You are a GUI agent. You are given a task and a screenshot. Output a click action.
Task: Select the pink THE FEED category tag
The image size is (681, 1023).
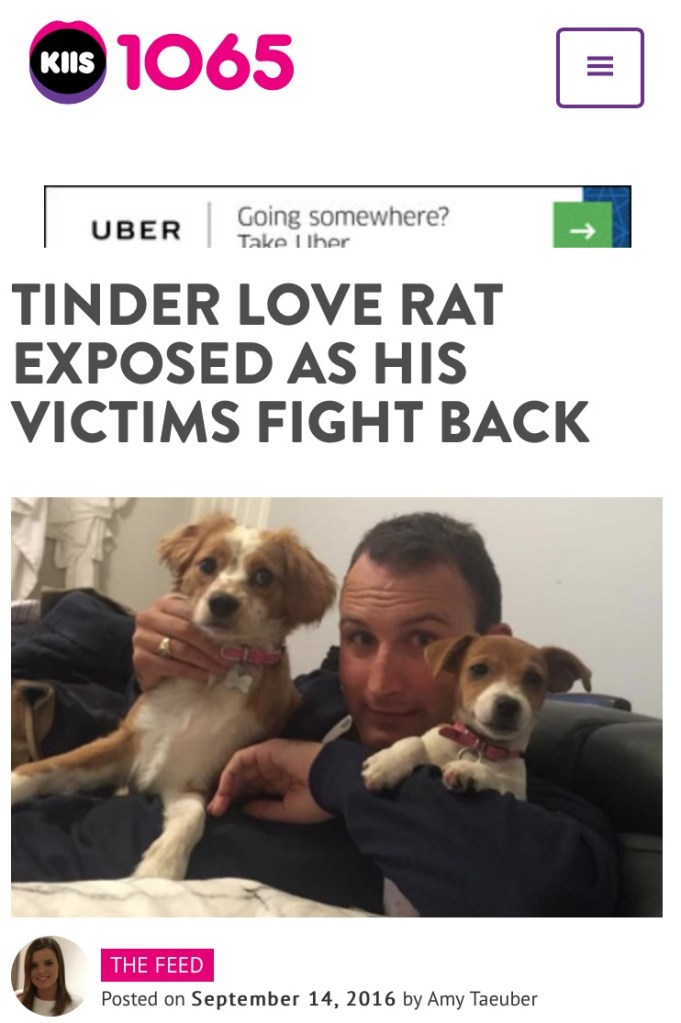pyautogui.click(x=157, y=965)
